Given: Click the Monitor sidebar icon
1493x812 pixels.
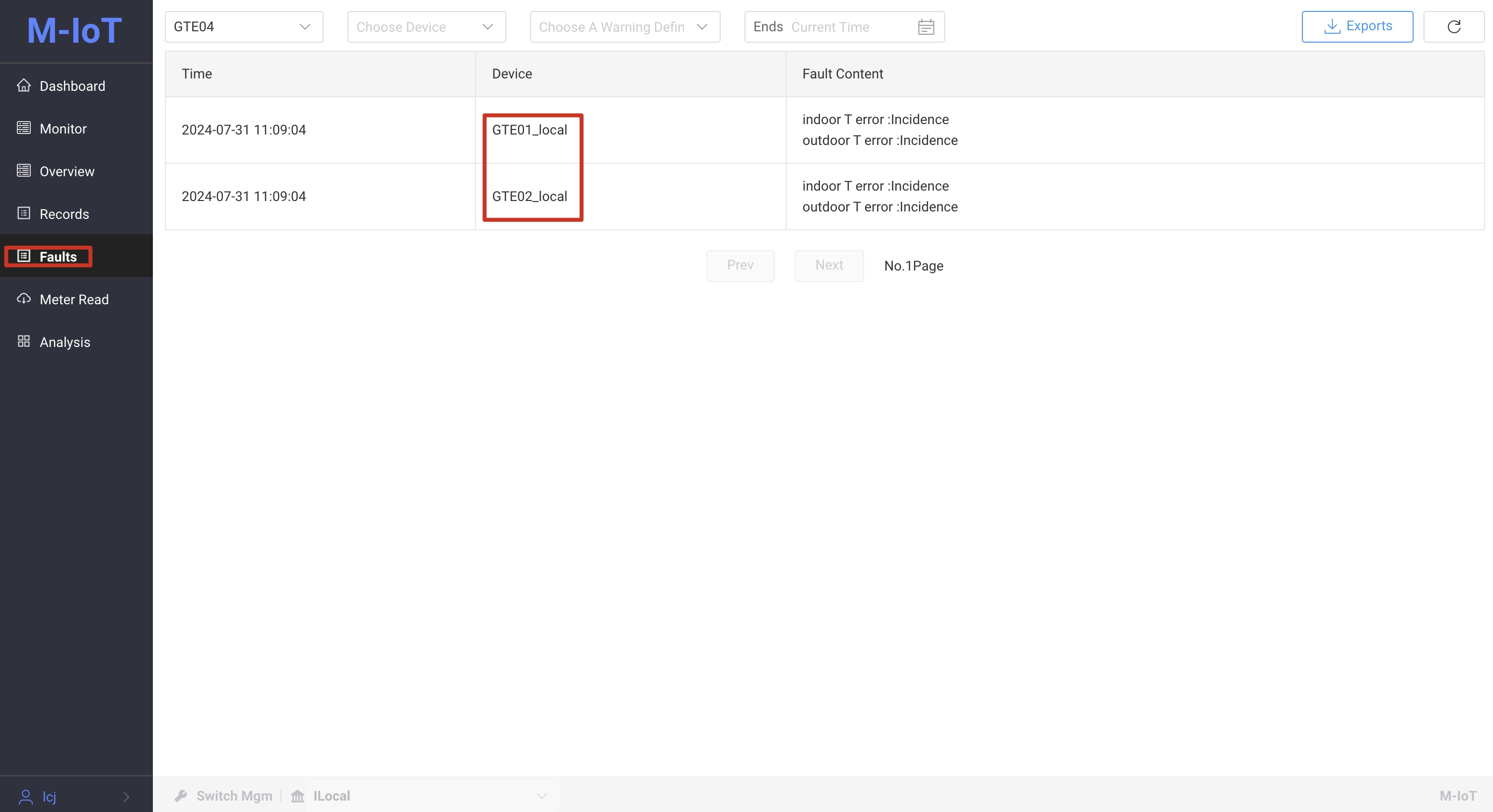Looking at the screenshot, I should pyautogui.click(x=24, y=128).
